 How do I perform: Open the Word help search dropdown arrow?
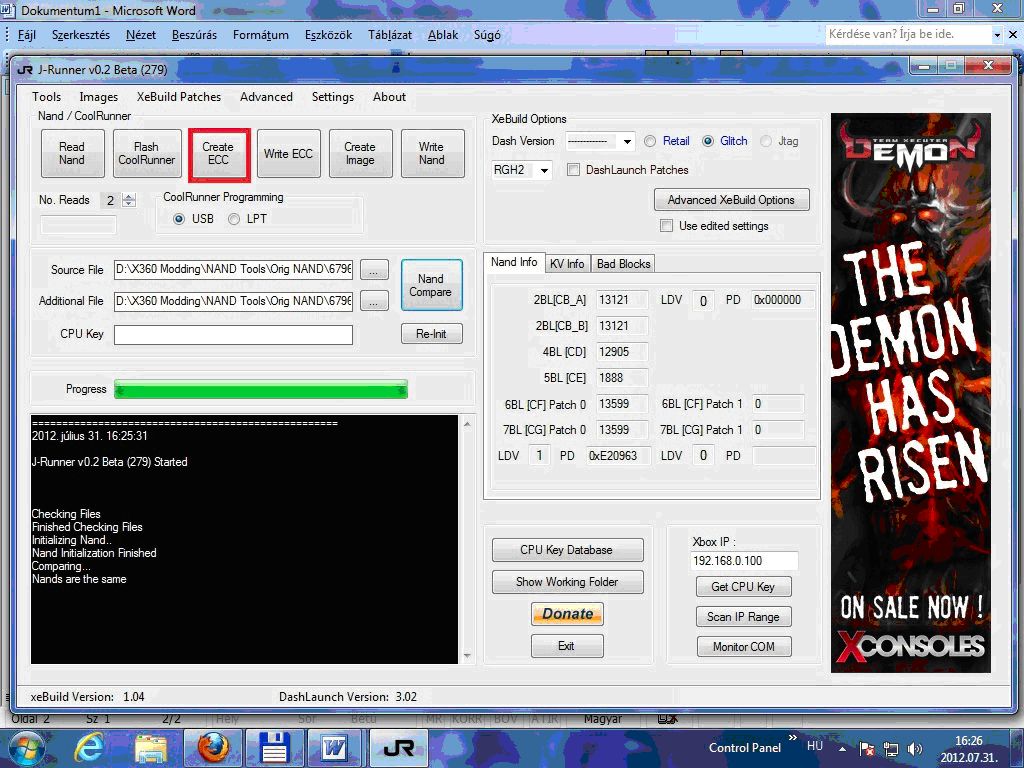[x=997, y=34]
